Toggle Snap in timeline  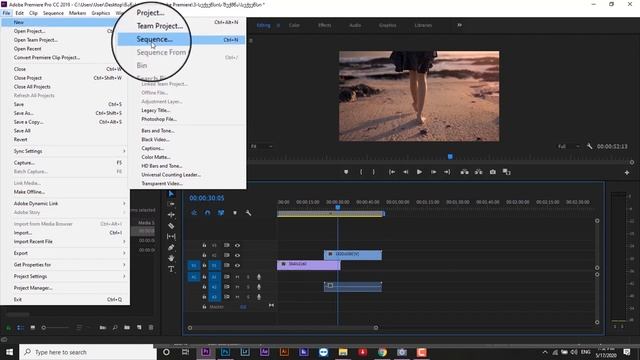click(207, 213)
